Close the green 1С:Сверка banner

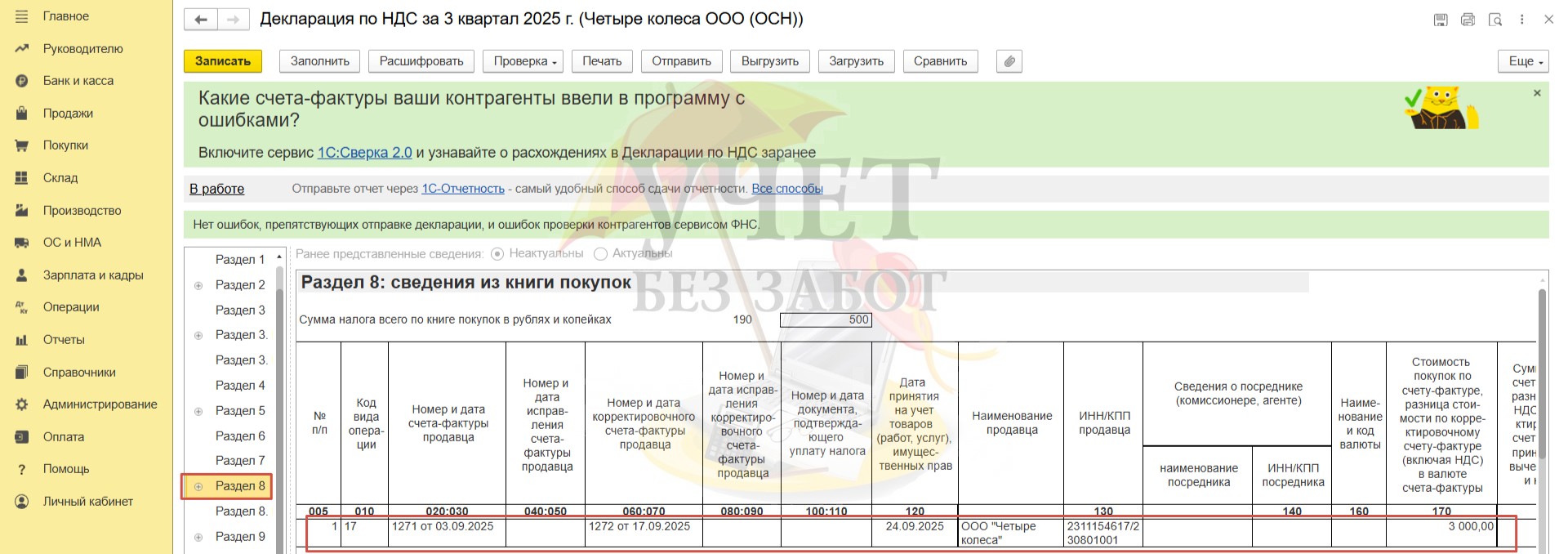click(x=1537, y=93)
